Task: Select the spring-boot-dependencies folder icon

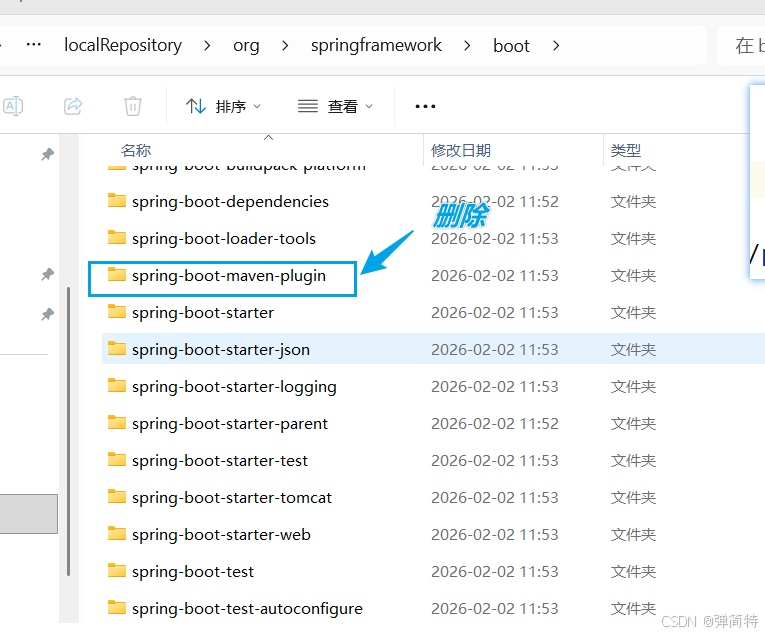Action: (117, 200)
